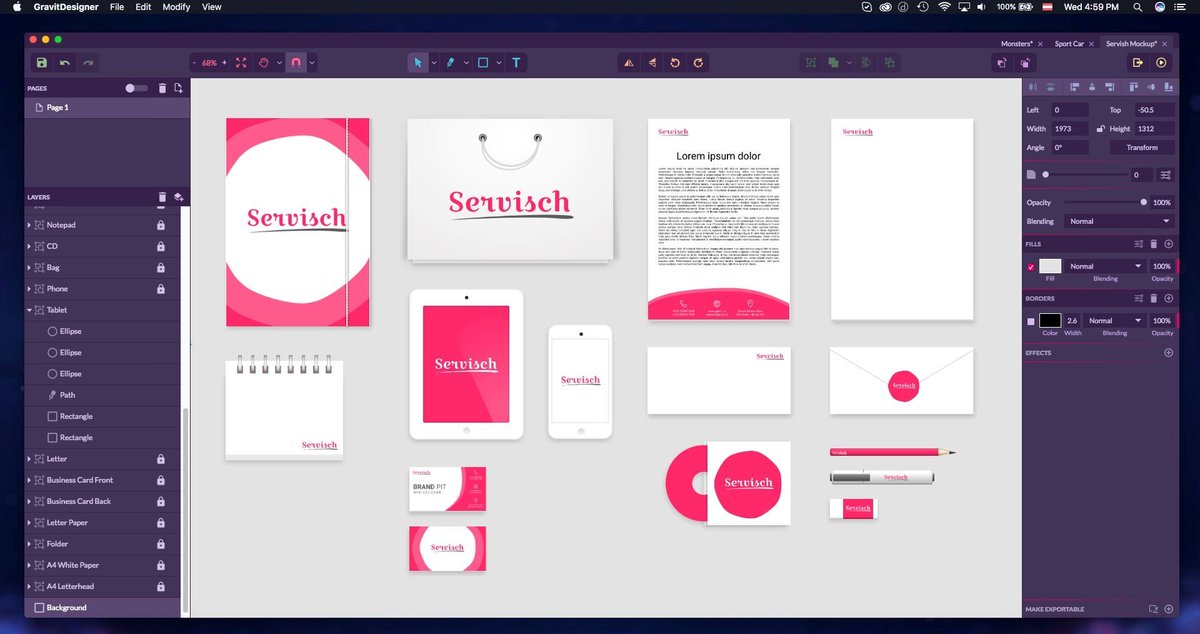The width and height of the screenshot is (1200, 634).
Task: Click the Transform button
Action: point(1140,147)
